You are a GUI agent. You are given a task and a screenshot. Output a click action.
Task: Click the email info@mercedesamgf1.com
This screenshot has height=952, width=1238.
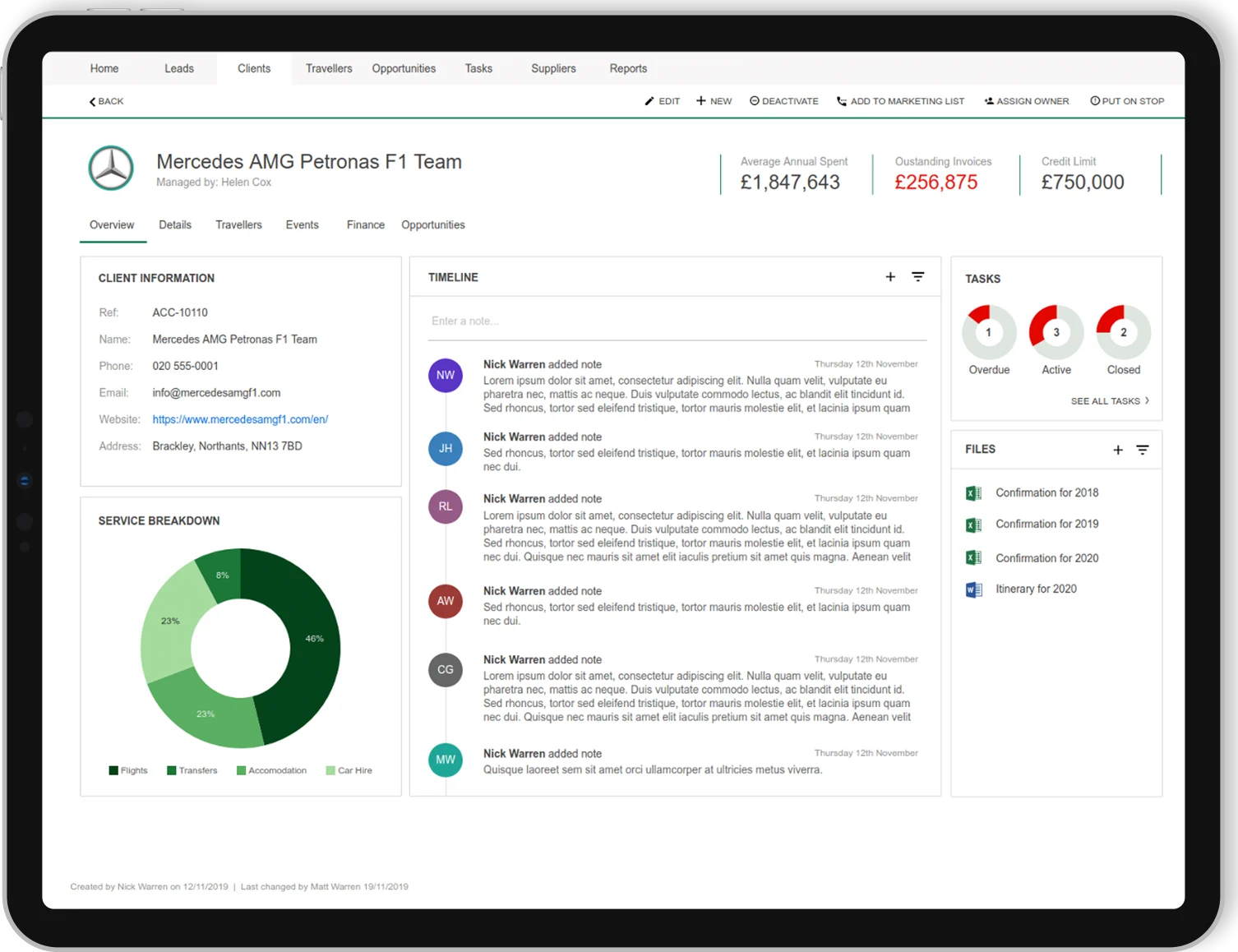coord(216,393)
